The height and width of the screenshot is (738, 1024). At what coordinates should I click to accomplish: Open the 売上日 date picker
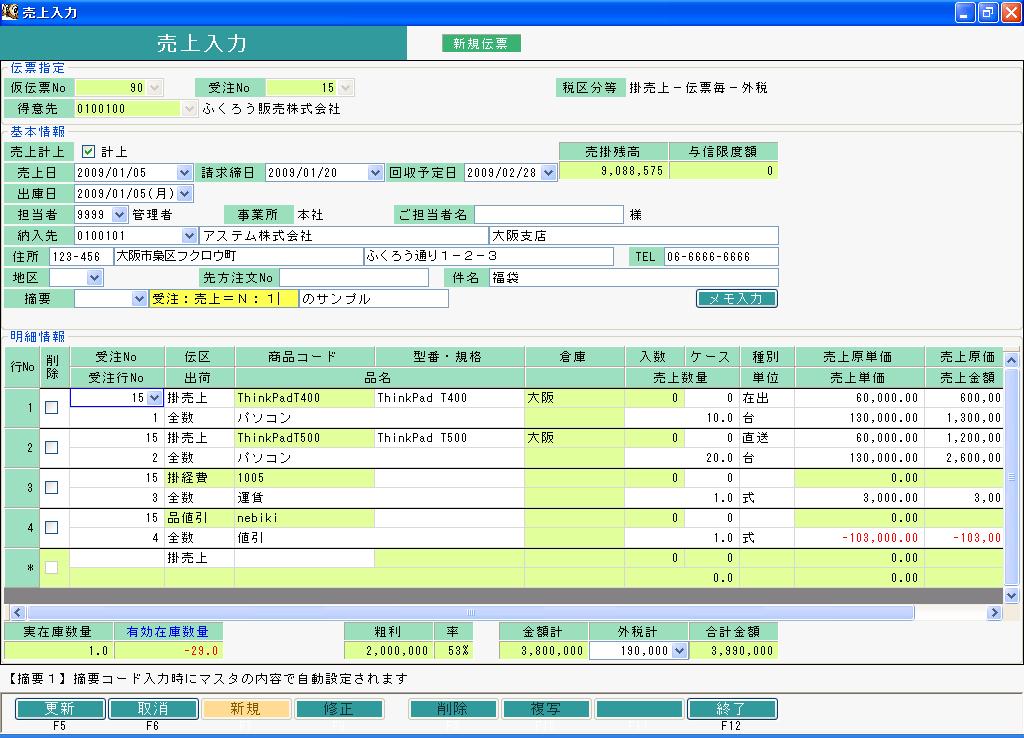click(184, 172)
